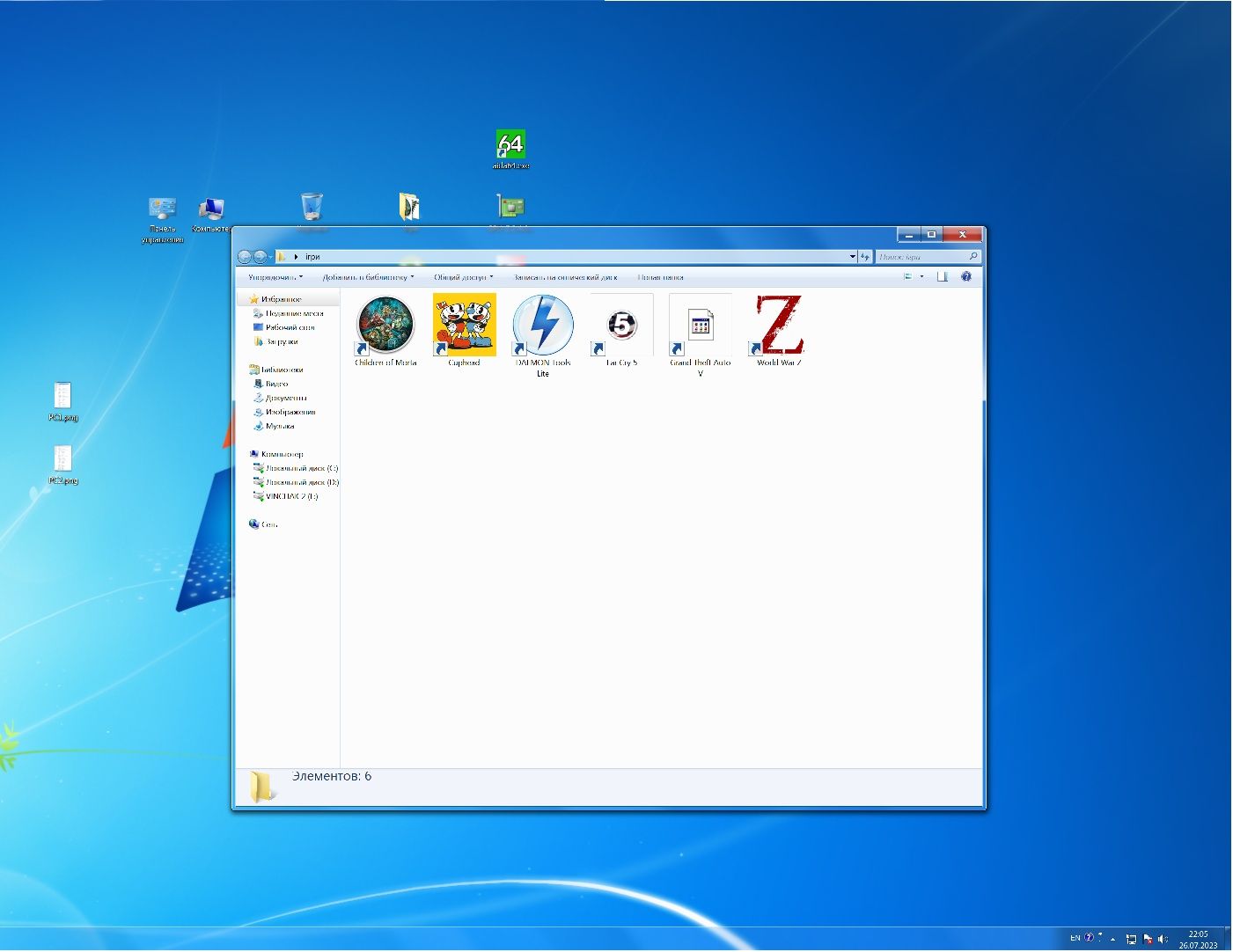Select the Control Panel desktop icon
1233x952 pixels.
(x=163, y=220)
